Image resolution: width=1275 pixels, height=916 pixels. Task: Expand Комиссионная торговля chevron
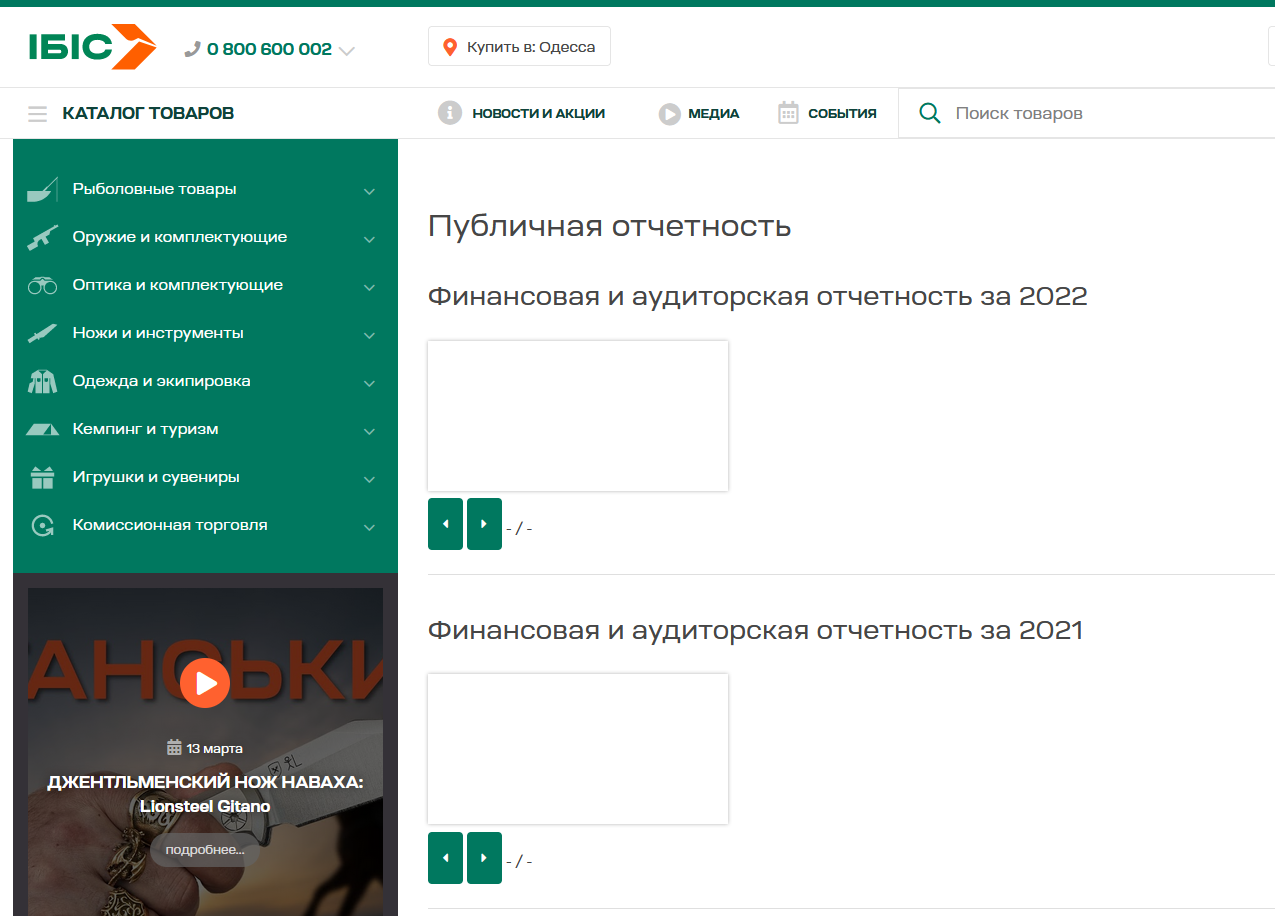(x=369, y=527)
